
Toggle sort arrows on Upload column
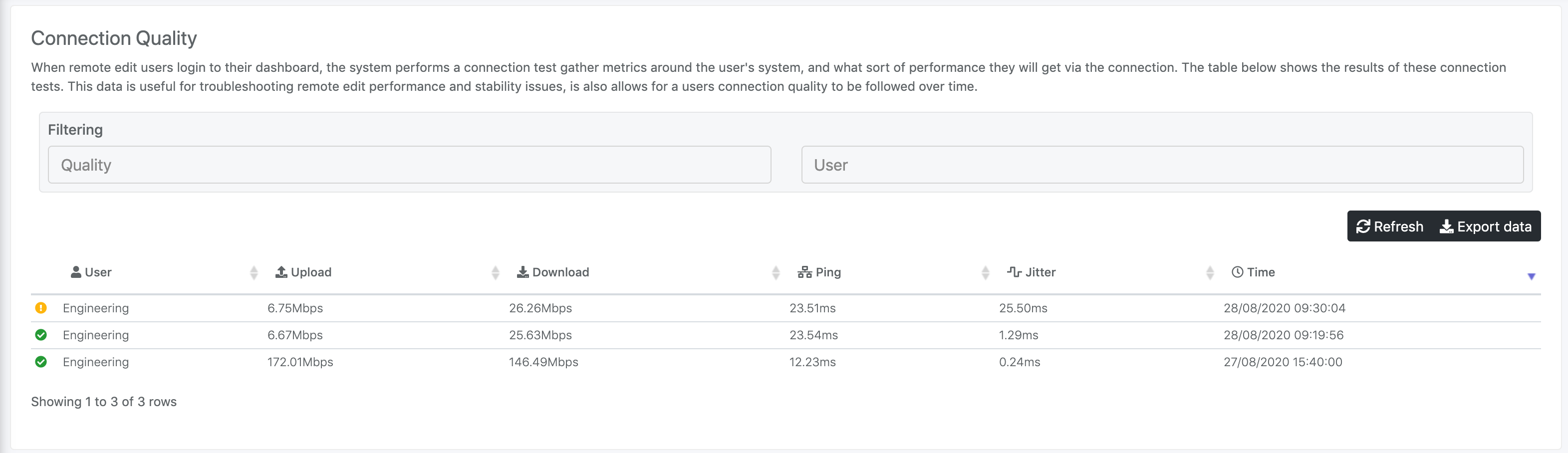496,273
